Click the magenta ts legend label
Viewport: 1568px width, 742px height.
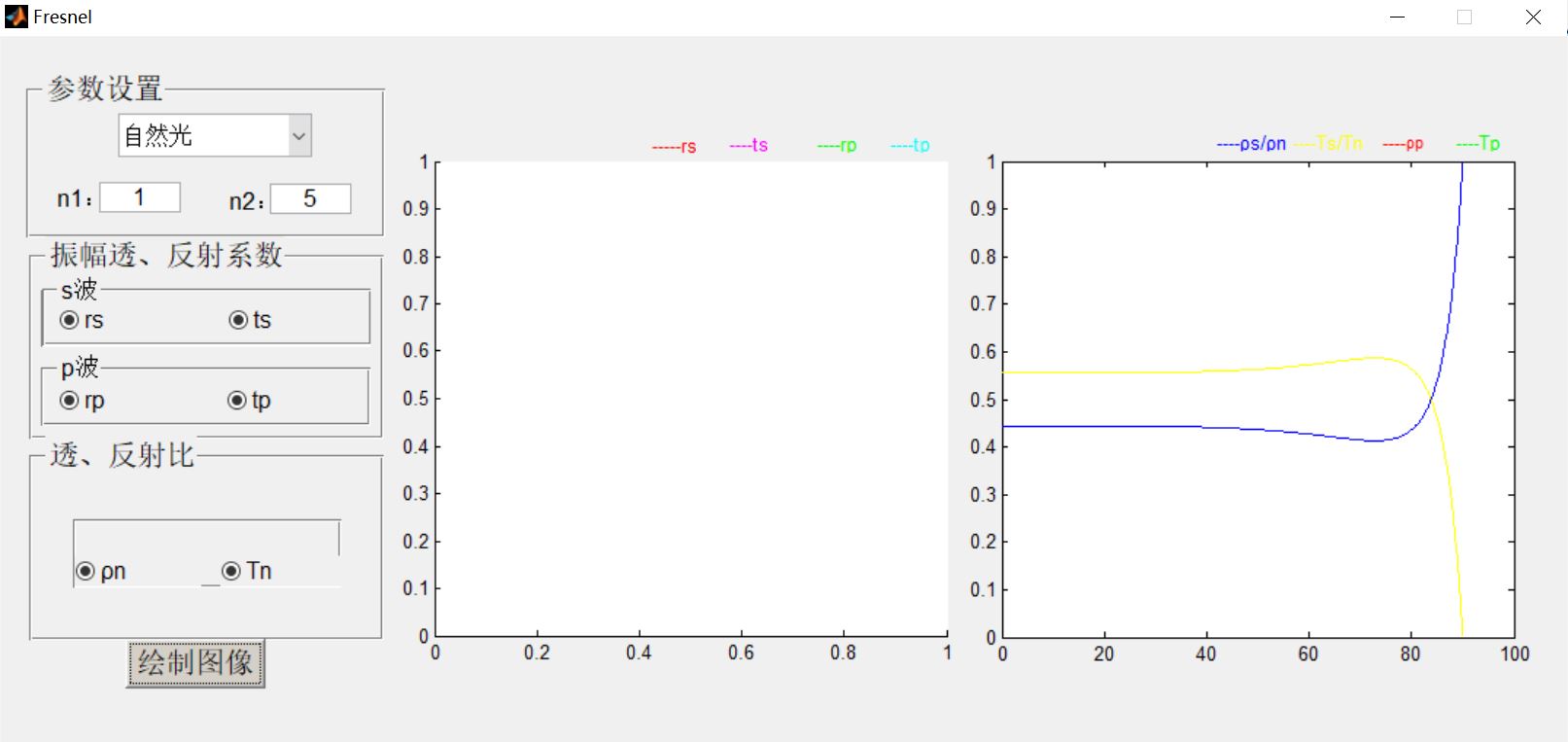click(x=749, y=145)
